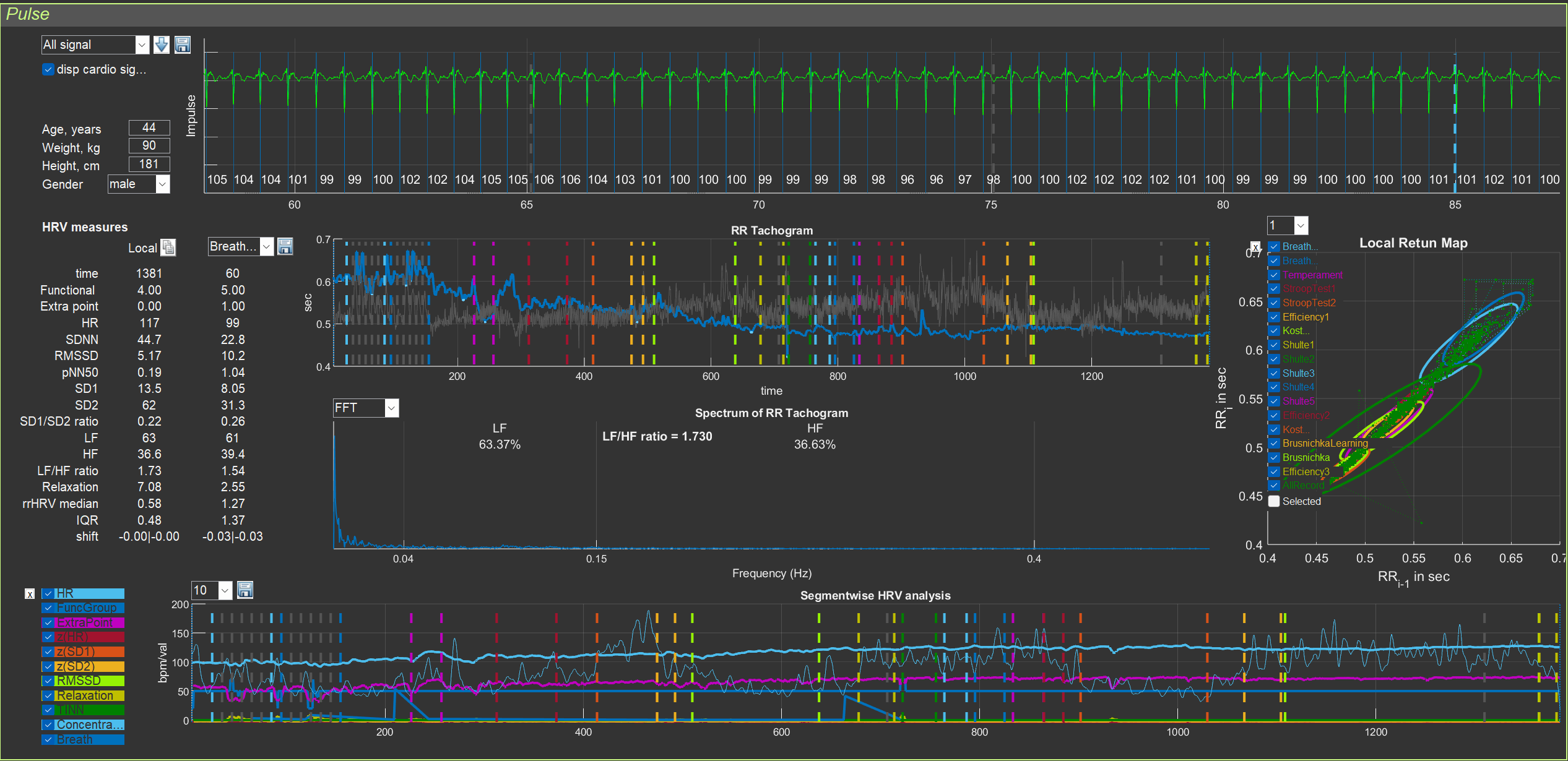Click the blue down-arrow load icon
The width and height of the screenshot is (1568, 761).
[x=162, y=45]
